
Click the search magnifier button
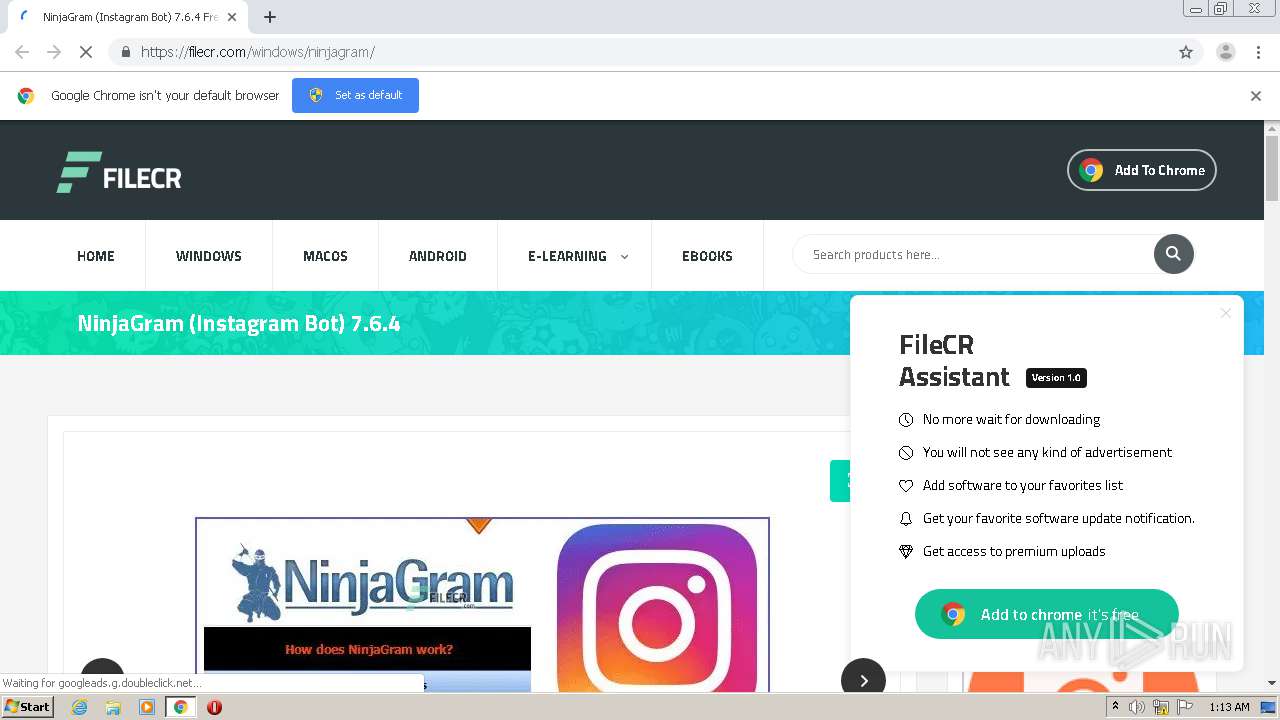tap(1174, 254)
